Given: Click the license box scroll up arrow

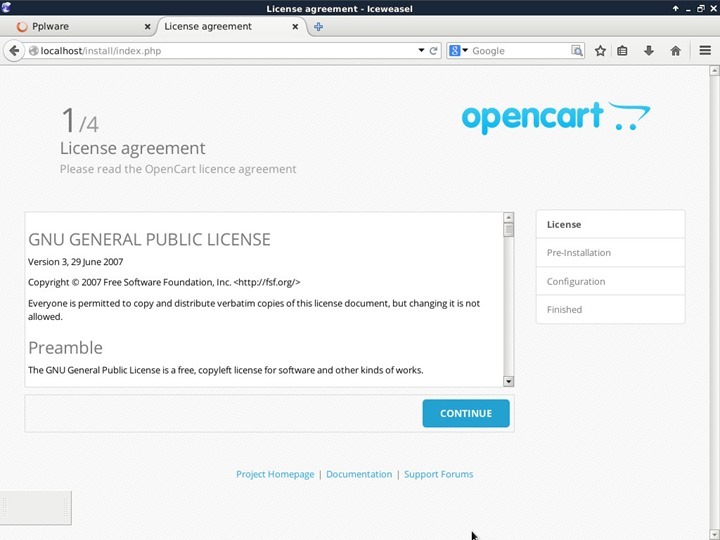Looking at the screenshot, I should pyautogui.click(x=508, y=217).
